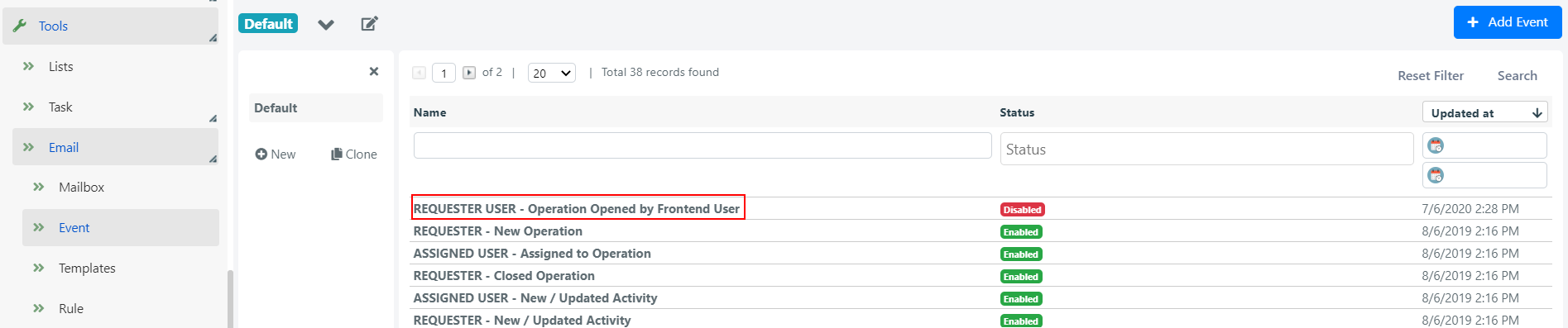Go to previous page arrow icon
Image resolution: width=1568 pixels, height=328 pixels.
click(419, 73)
